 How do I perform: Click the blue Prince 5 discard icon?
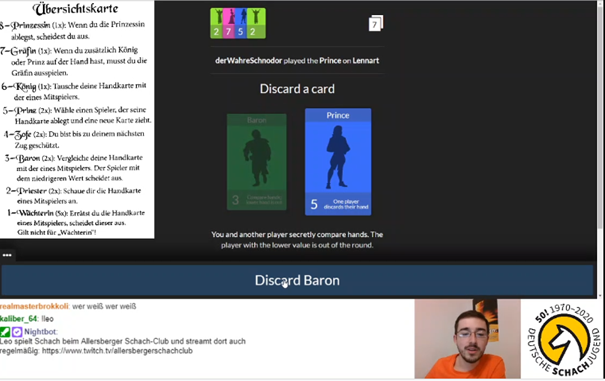241,23
